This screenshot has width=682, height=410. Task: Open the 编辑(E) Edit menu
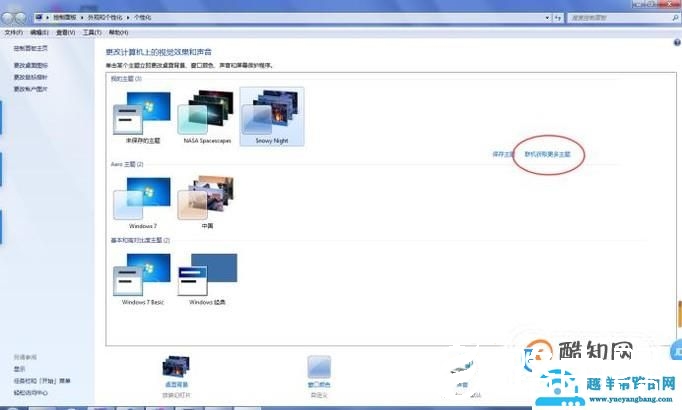[x=39, y=32]
